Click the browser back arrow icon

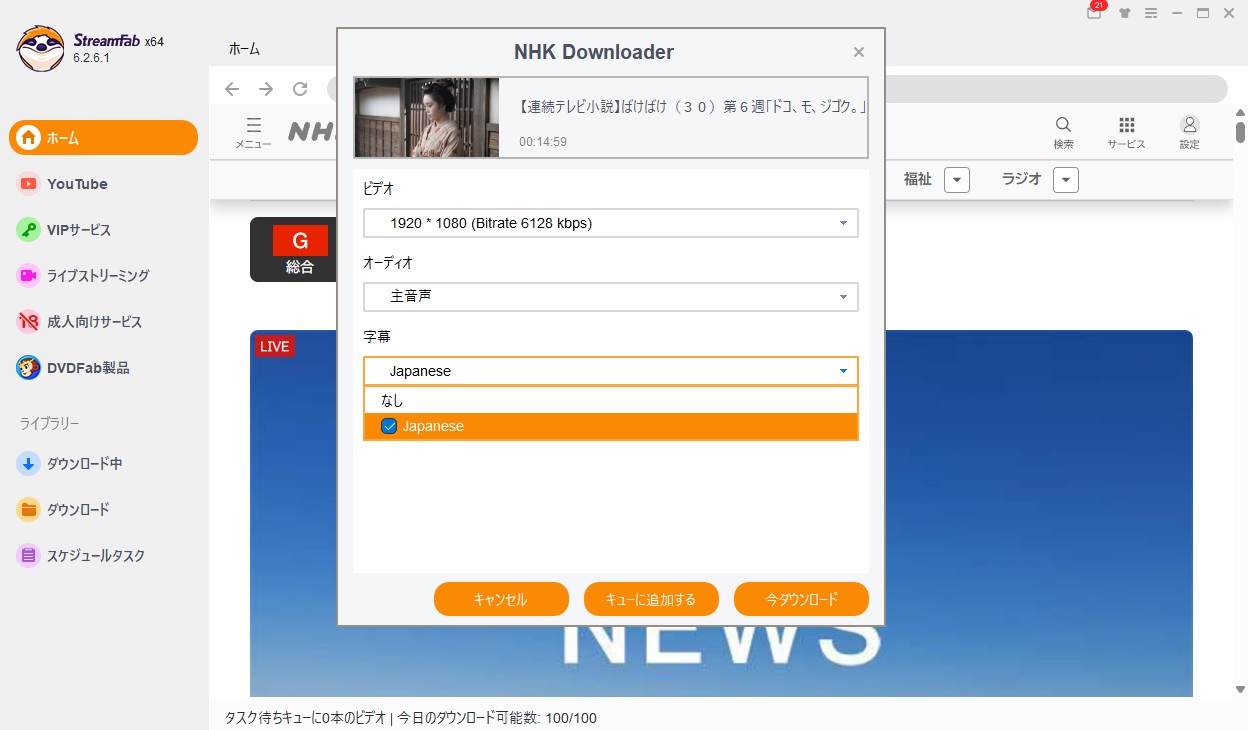232,89
